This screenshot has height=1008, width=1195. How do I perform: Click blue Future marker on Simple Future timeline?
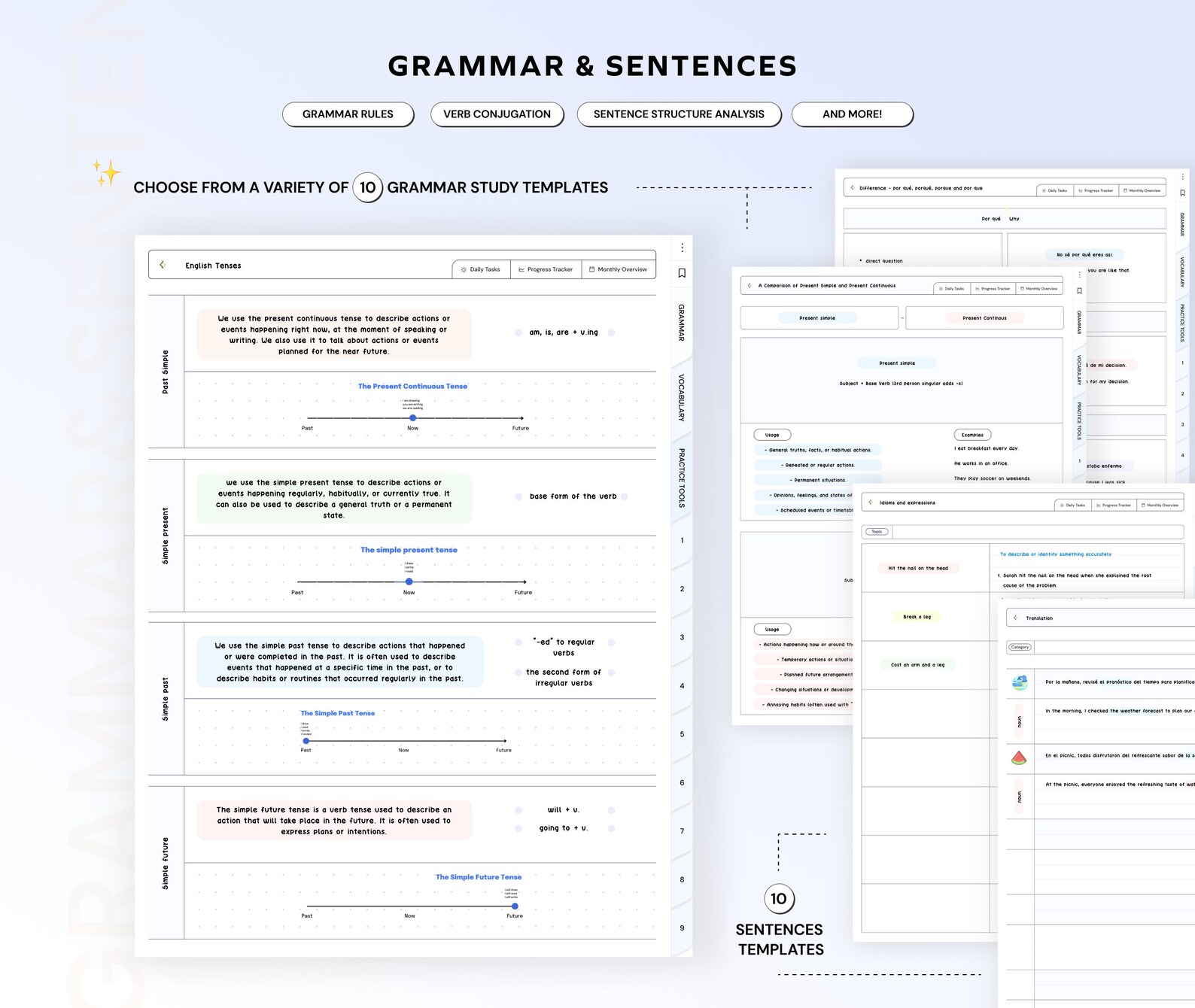coord(515,906)
